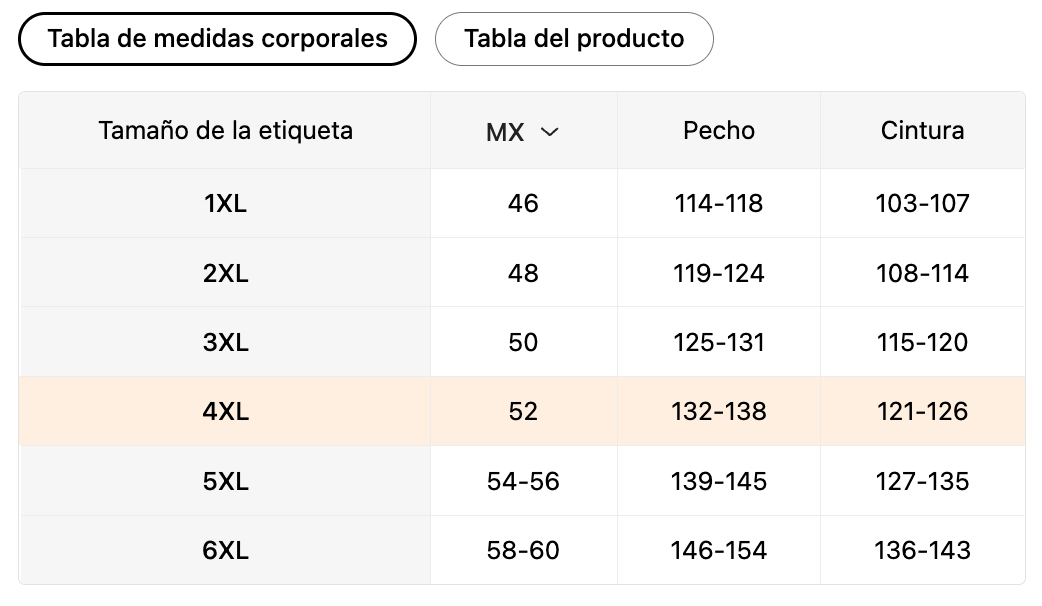Select the 3XL size row label

[225, 342]
